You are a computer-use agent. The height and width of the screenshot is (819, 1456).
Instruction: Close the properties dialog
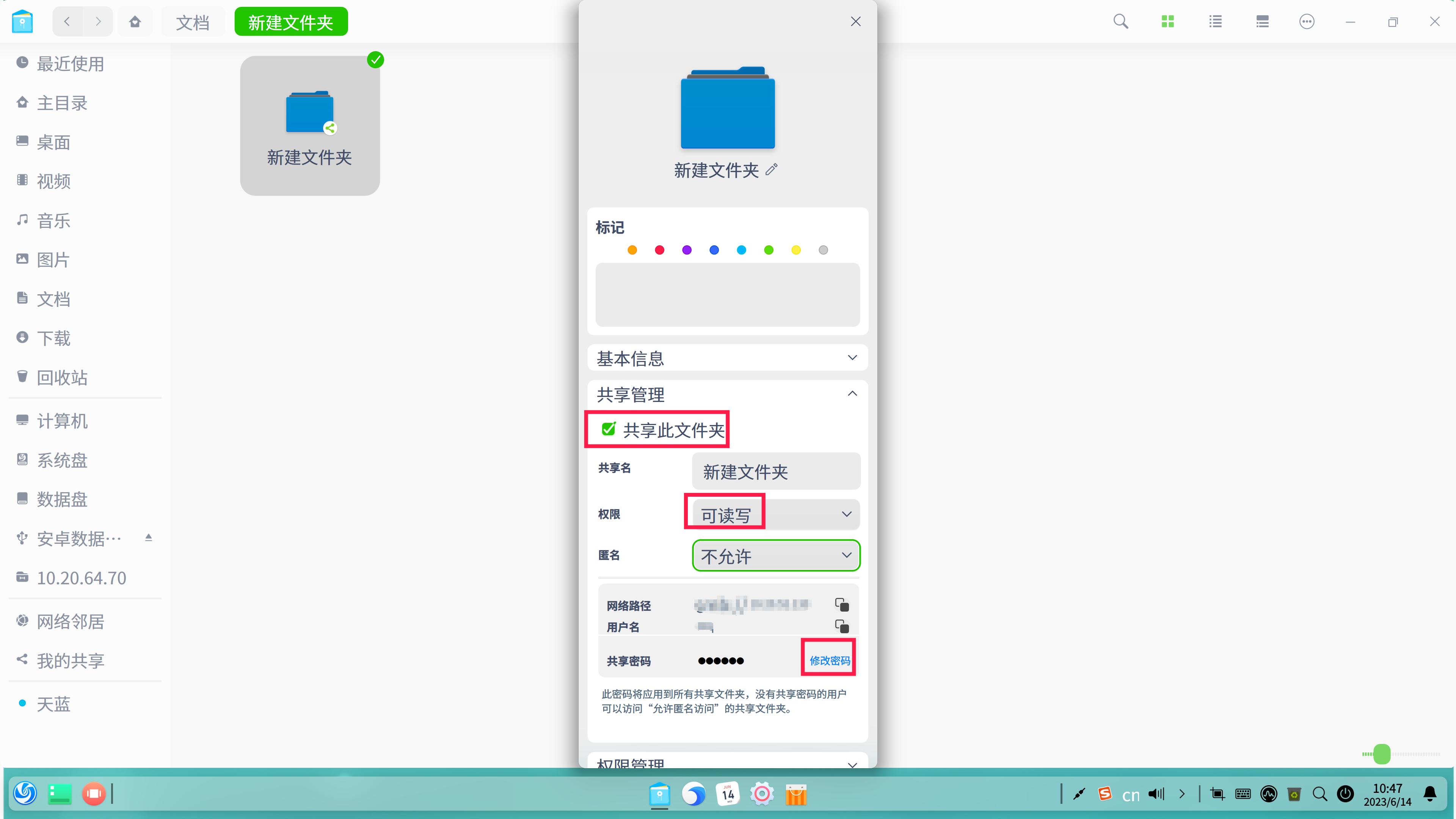(x=856, y=22)
